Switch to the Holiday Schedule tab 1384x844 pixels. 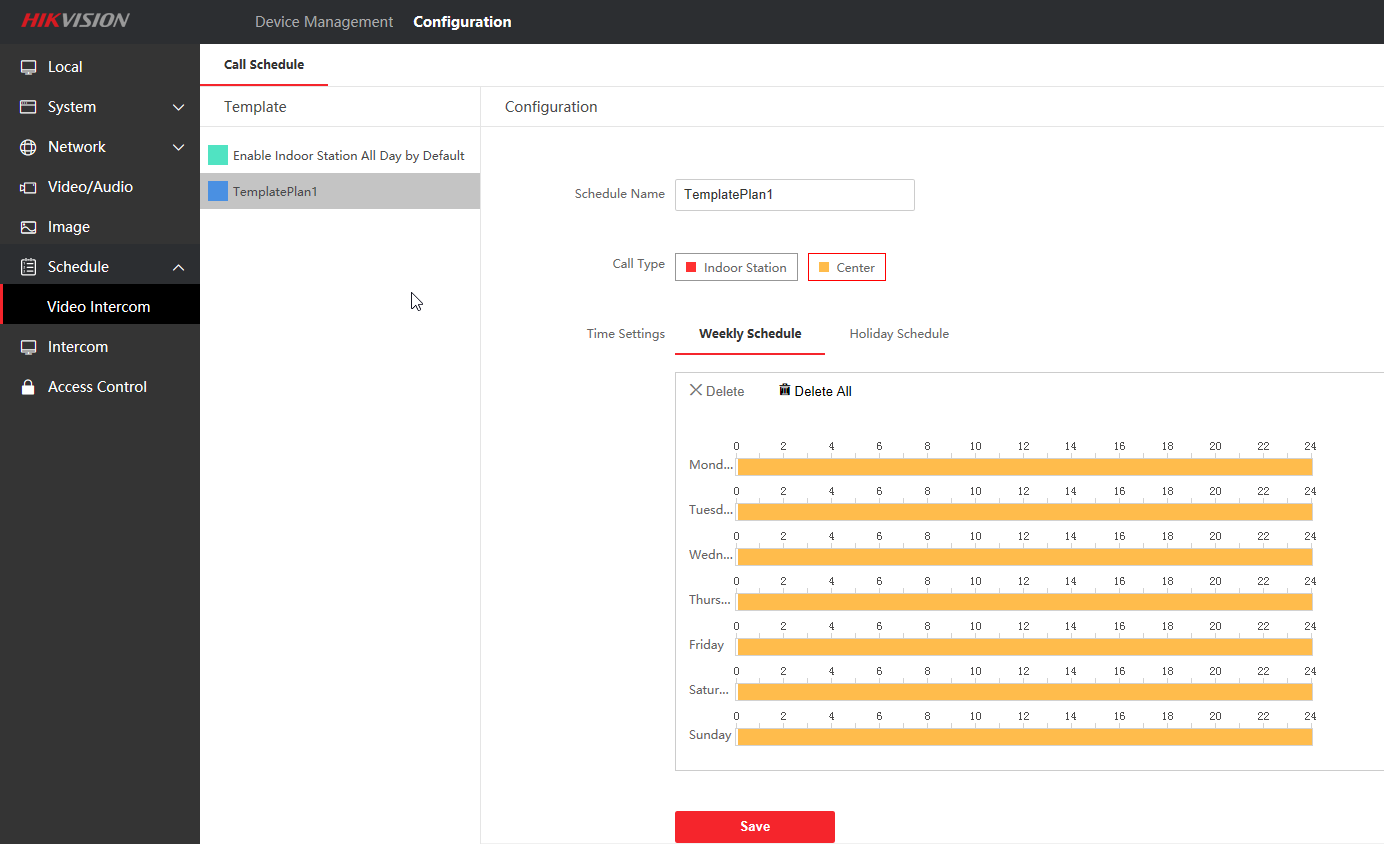tap(898, 334)
